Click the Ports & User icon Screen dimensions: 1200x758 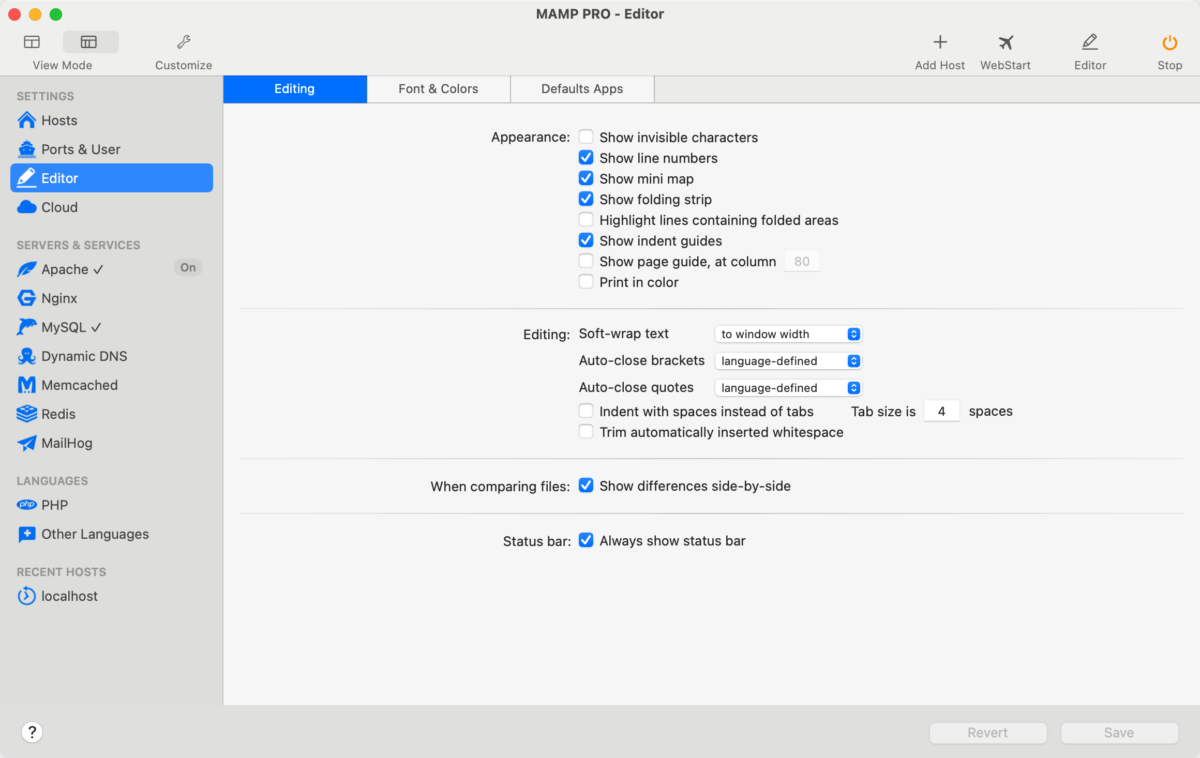click(x=27, y=149)
